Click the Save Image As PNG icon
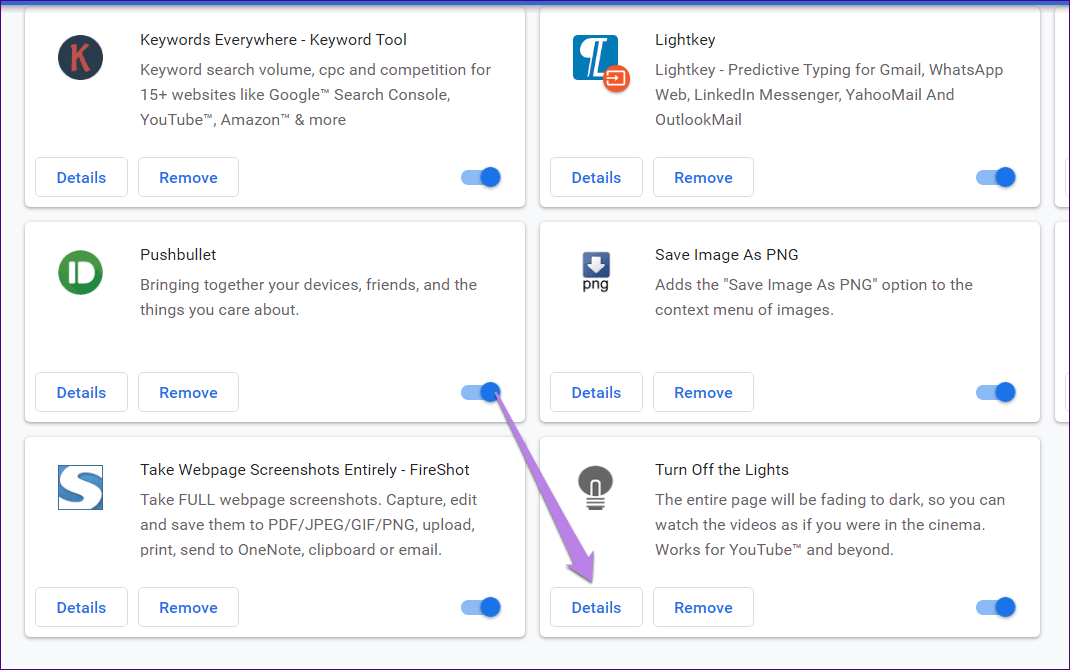The width and height of the screenshot is (1070, 670). pyautogui.click(x=596, y=272)
